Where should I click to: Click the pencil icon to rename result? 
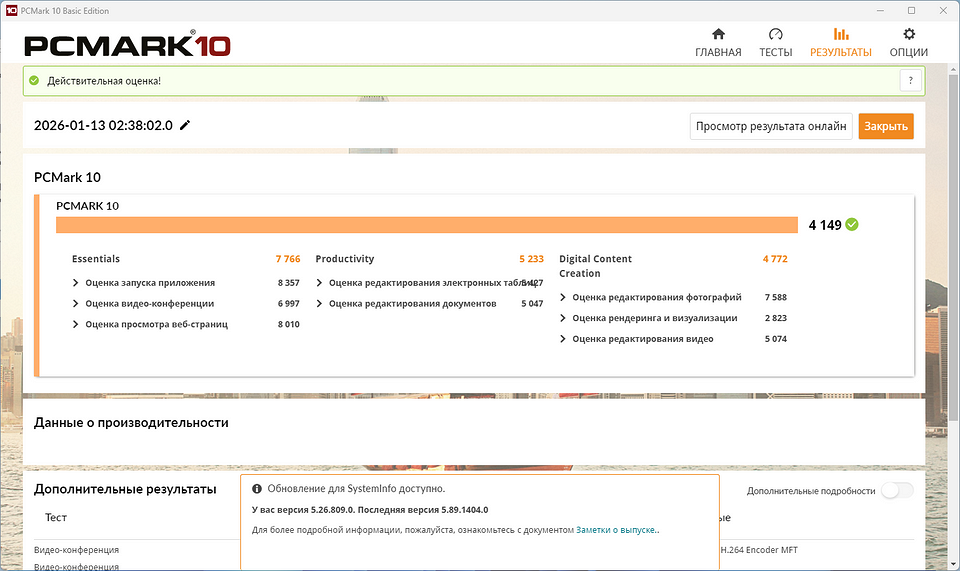(185, 125)
